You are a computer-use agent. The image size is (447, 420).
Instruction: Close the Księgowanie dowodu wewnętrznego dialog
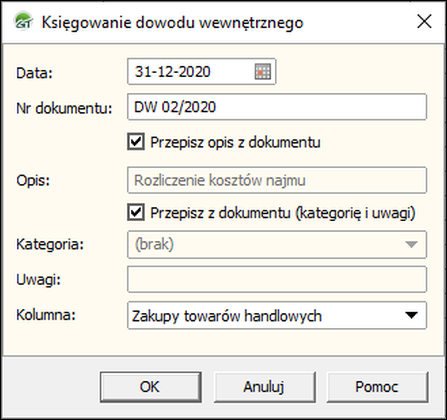point(424,22)
